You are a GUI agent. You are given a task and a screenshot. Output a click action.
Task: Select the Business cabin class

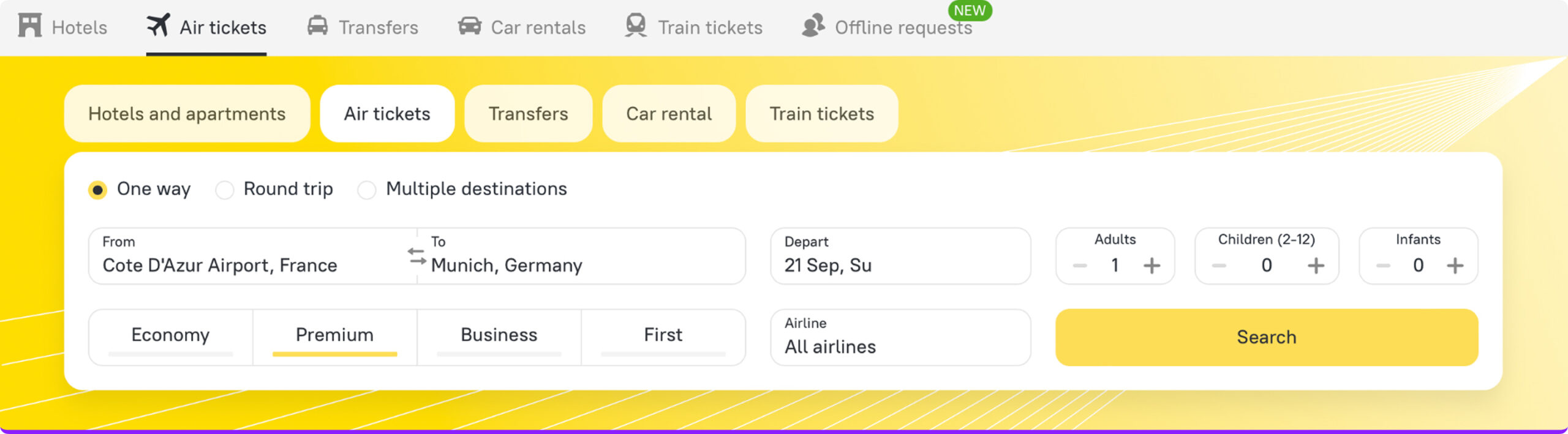click(499, 336)
